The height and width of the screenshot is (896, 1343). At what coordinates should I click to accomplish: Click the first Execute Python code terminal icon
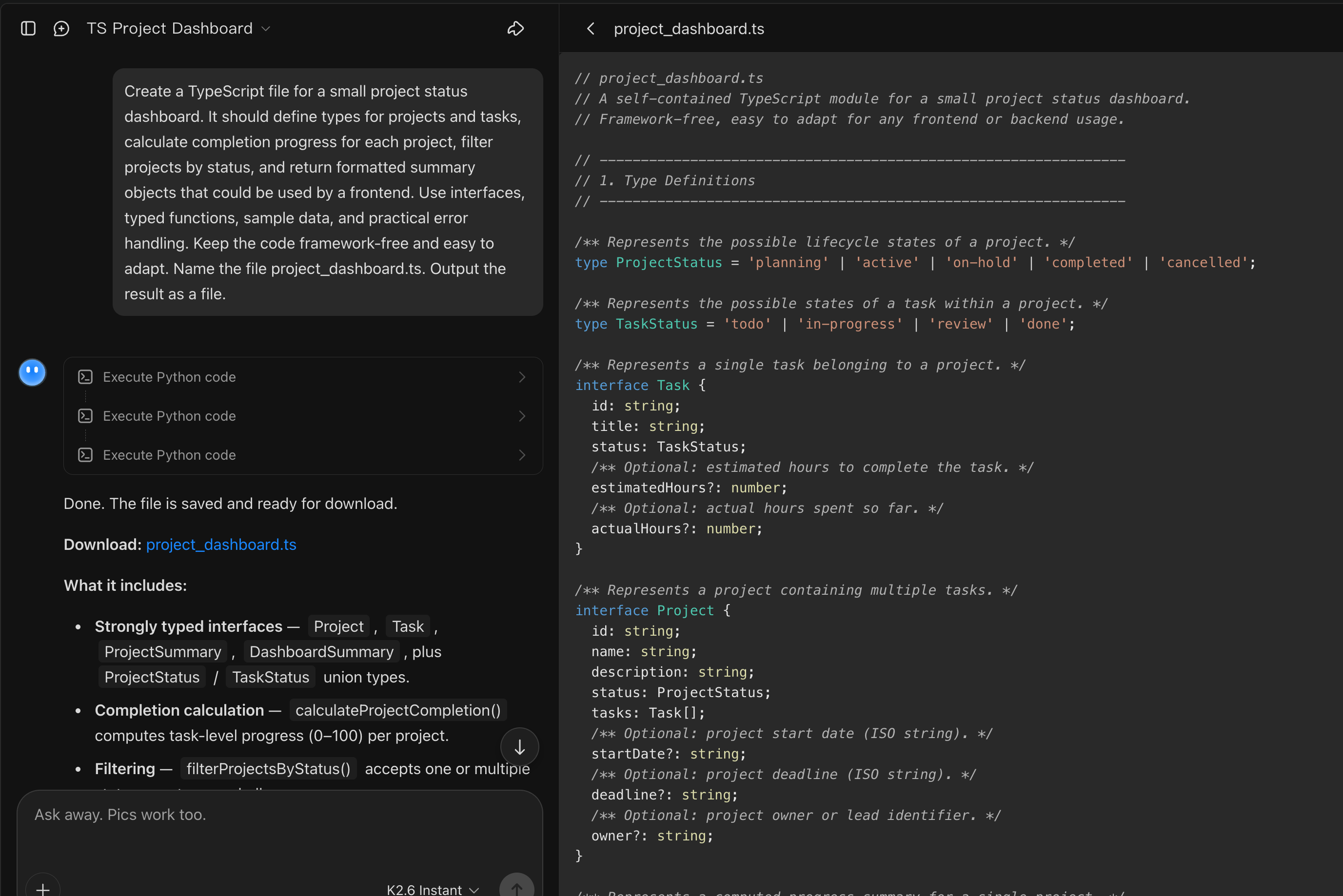pyautogui.click(x=85, y=377)
